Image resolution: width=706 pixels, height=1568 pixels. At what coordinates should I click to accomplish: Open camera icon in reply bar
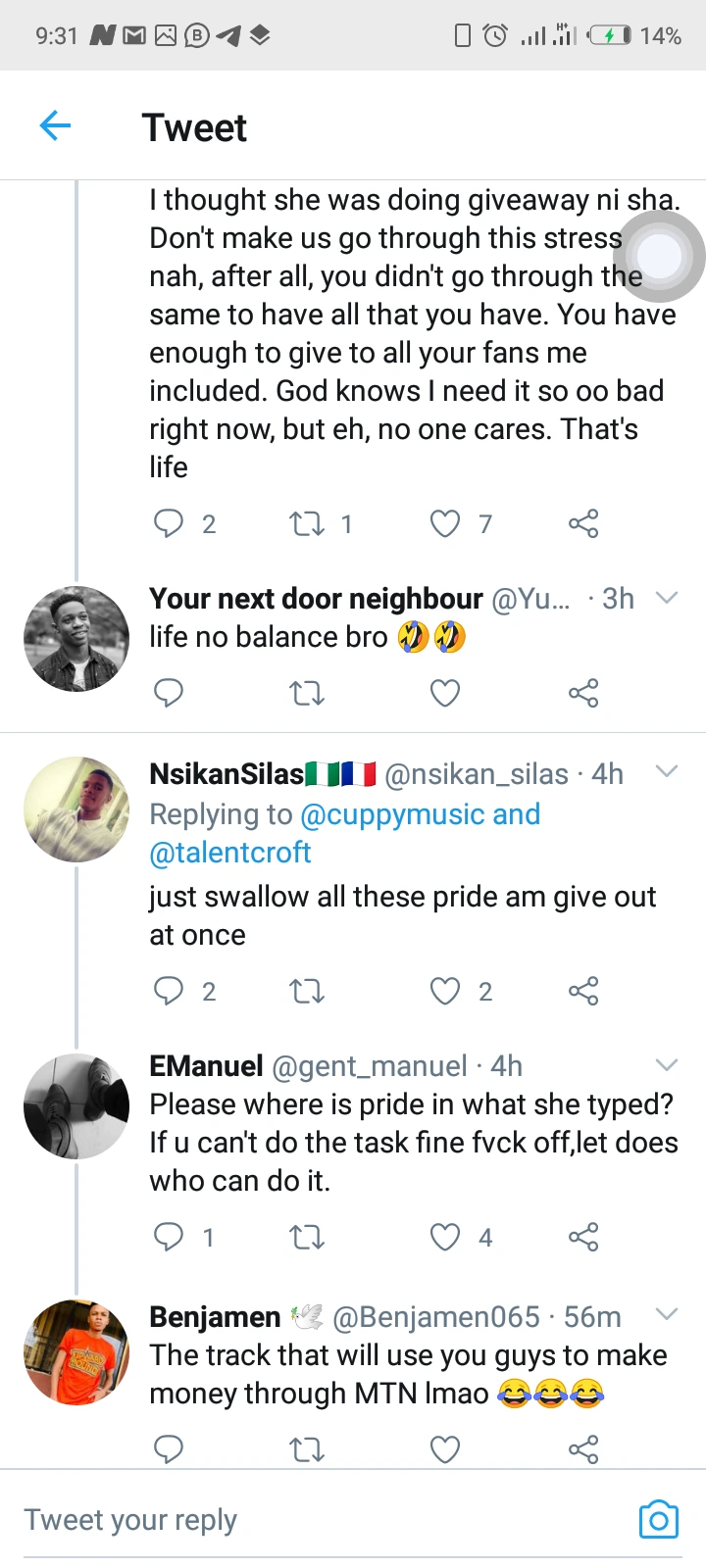[658, 1520]
